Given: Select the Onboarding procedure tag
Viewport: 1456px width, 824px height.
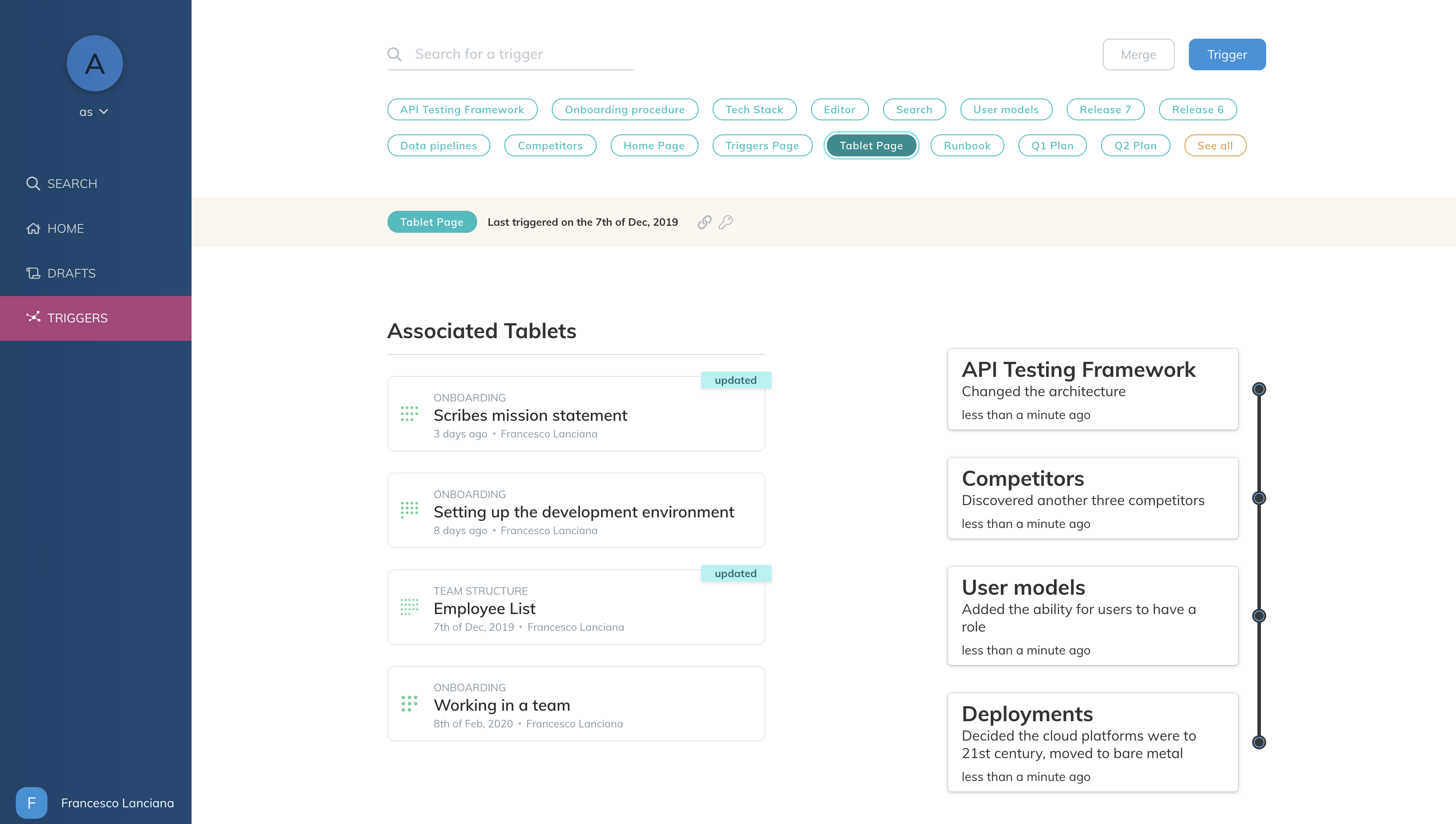Looking at the screenshot, I should point(624,109).
